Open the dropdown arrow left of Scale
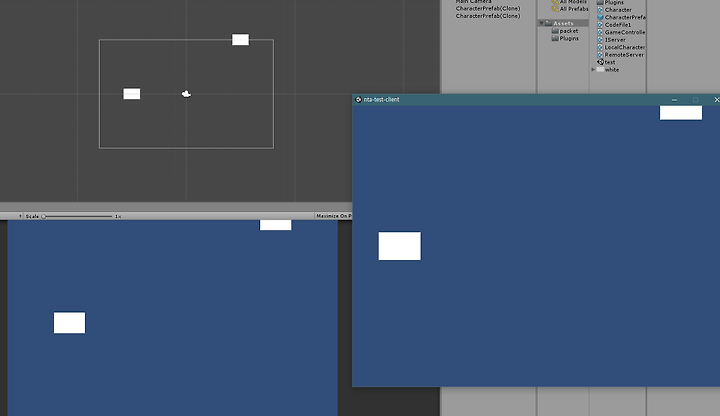The image size is (720, 416). pyautogui.click(x=20, y=216)
